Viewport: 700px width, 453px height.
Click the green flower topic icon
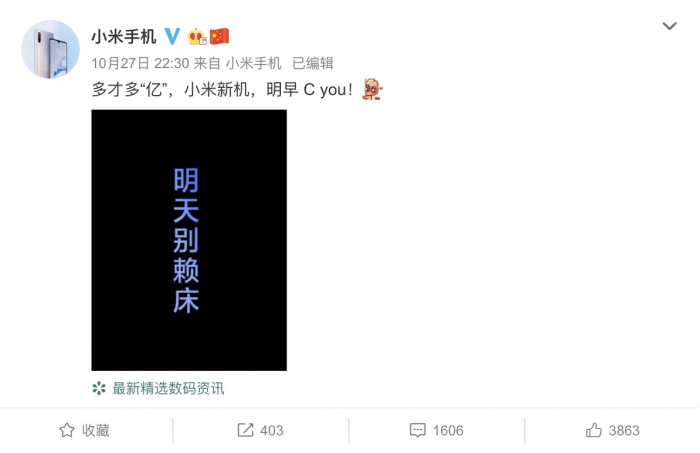pyautogui.click(x=99, y=388)
